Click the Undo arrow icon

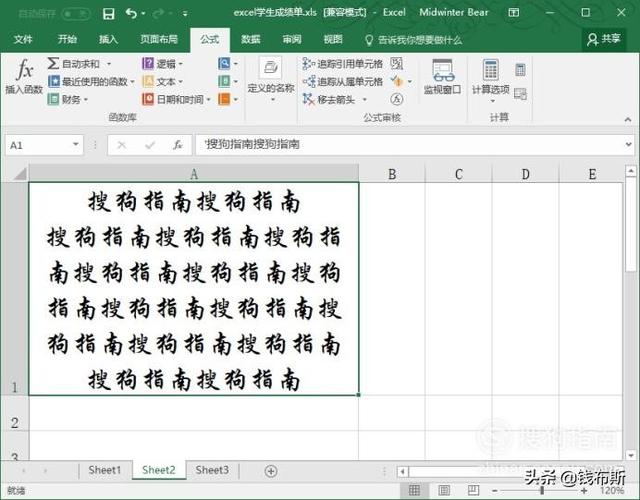pyautogui.click(x=131, y=14)
